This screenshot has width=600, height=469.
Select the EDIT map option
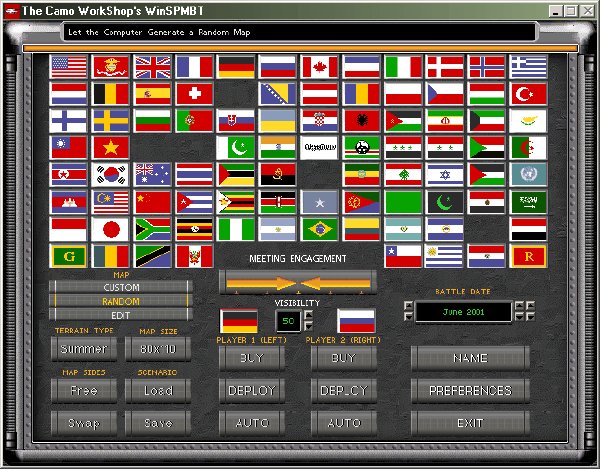tap(121, 315)
